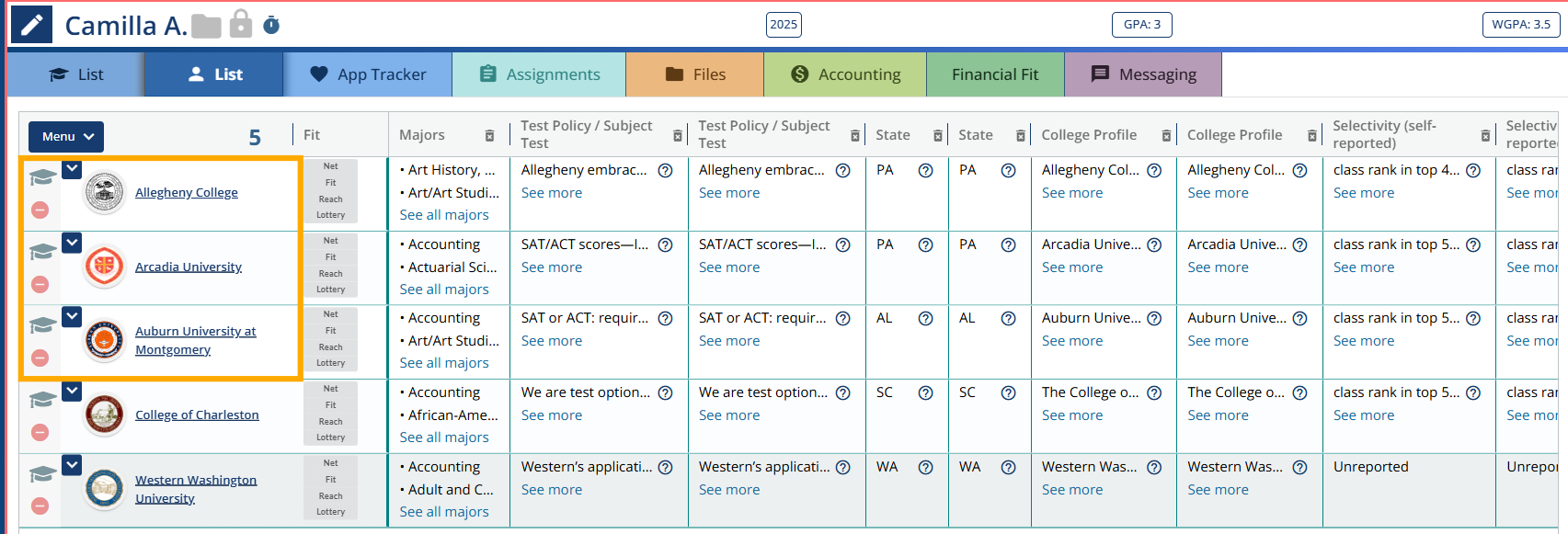The height and width of the screenshot is (534, 1568).
Task: Delete first Test Policy column via trash icon
Action: (x=678, y=135)
